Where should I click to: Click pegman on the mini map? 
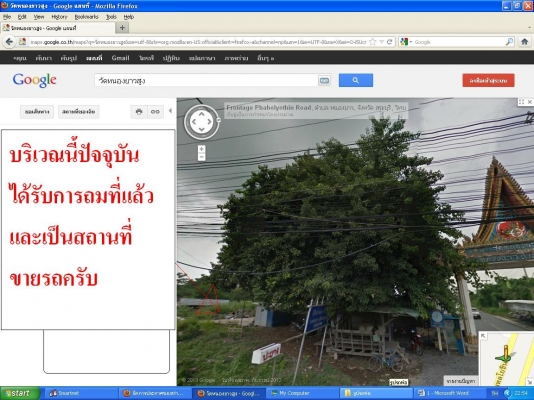tap(505, 355)
